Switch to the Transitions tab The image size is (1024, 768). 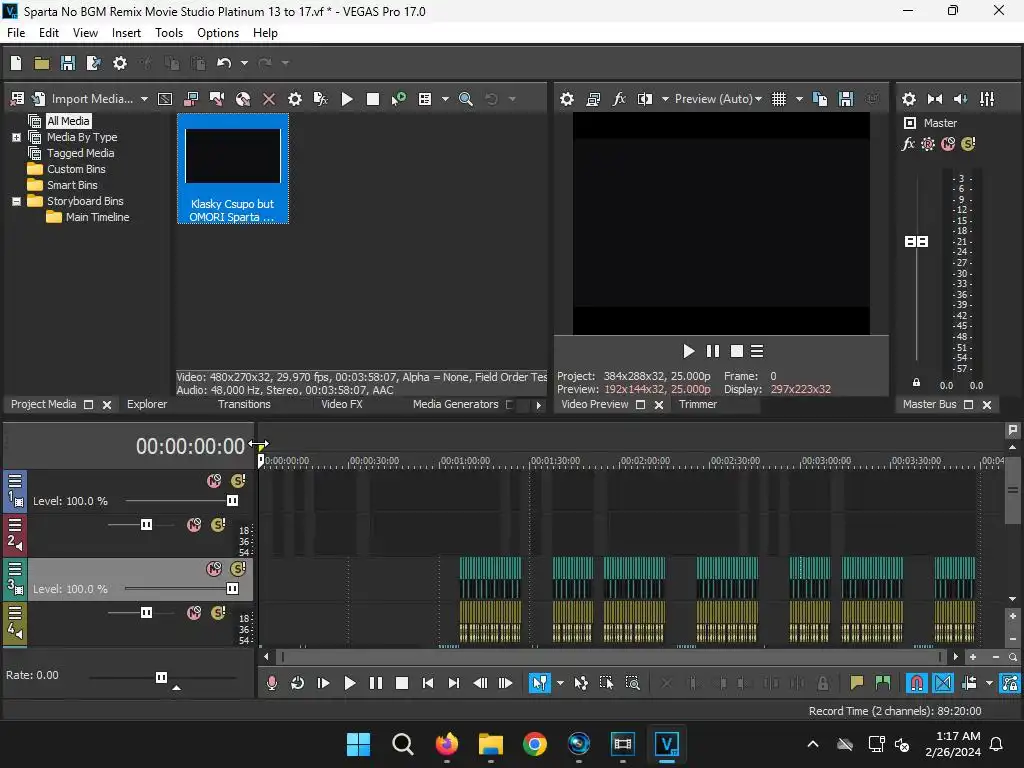tap(244, 404)
